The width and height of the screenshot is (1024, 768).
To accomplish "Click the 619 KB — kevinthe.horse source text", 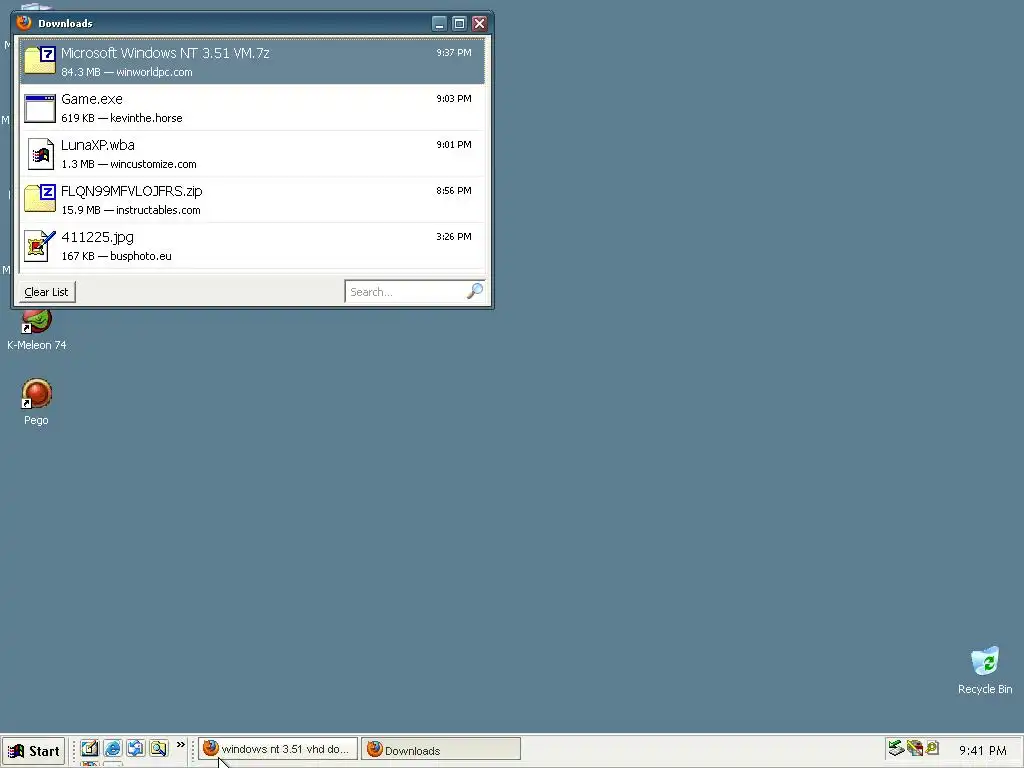I will pos(122,118).
